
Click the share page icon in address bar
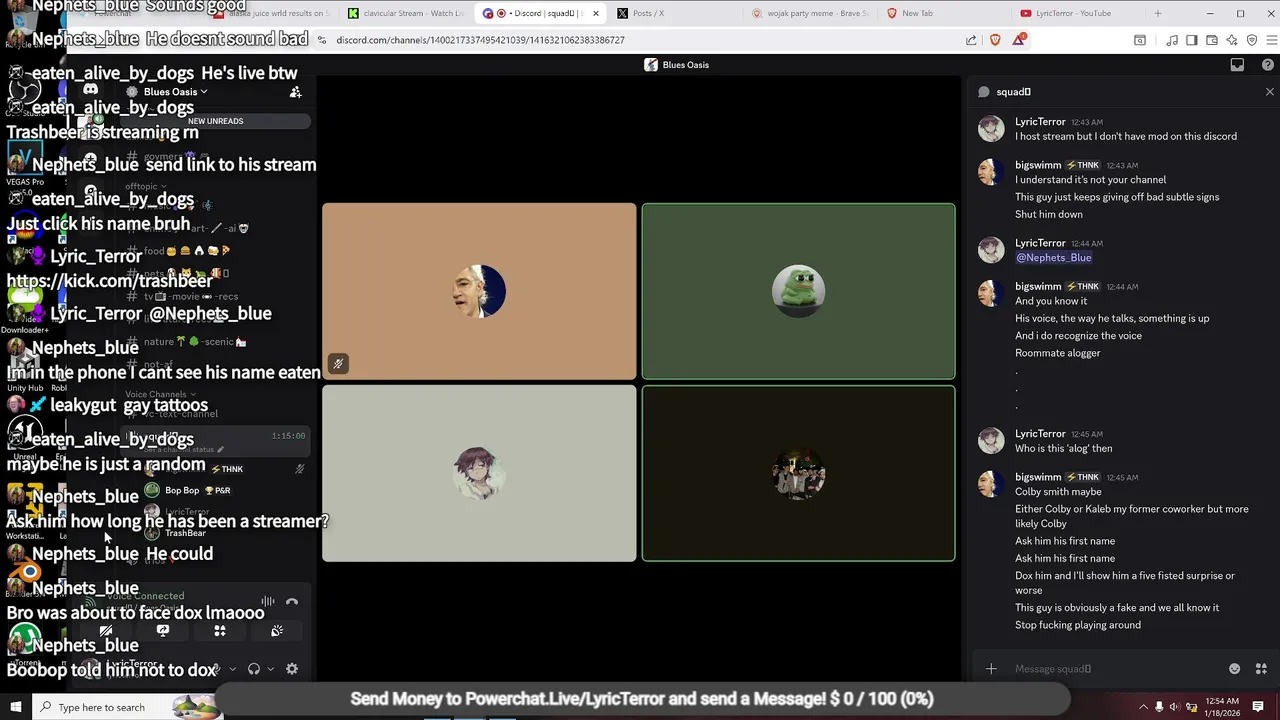pos(971,40)
